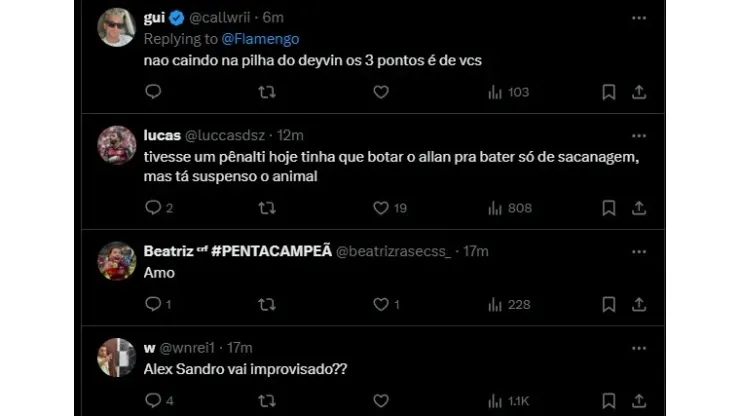Open more options on gui's tweet
Screen dimensions: 740x416
pyautogui.click(x=639, y=18)
